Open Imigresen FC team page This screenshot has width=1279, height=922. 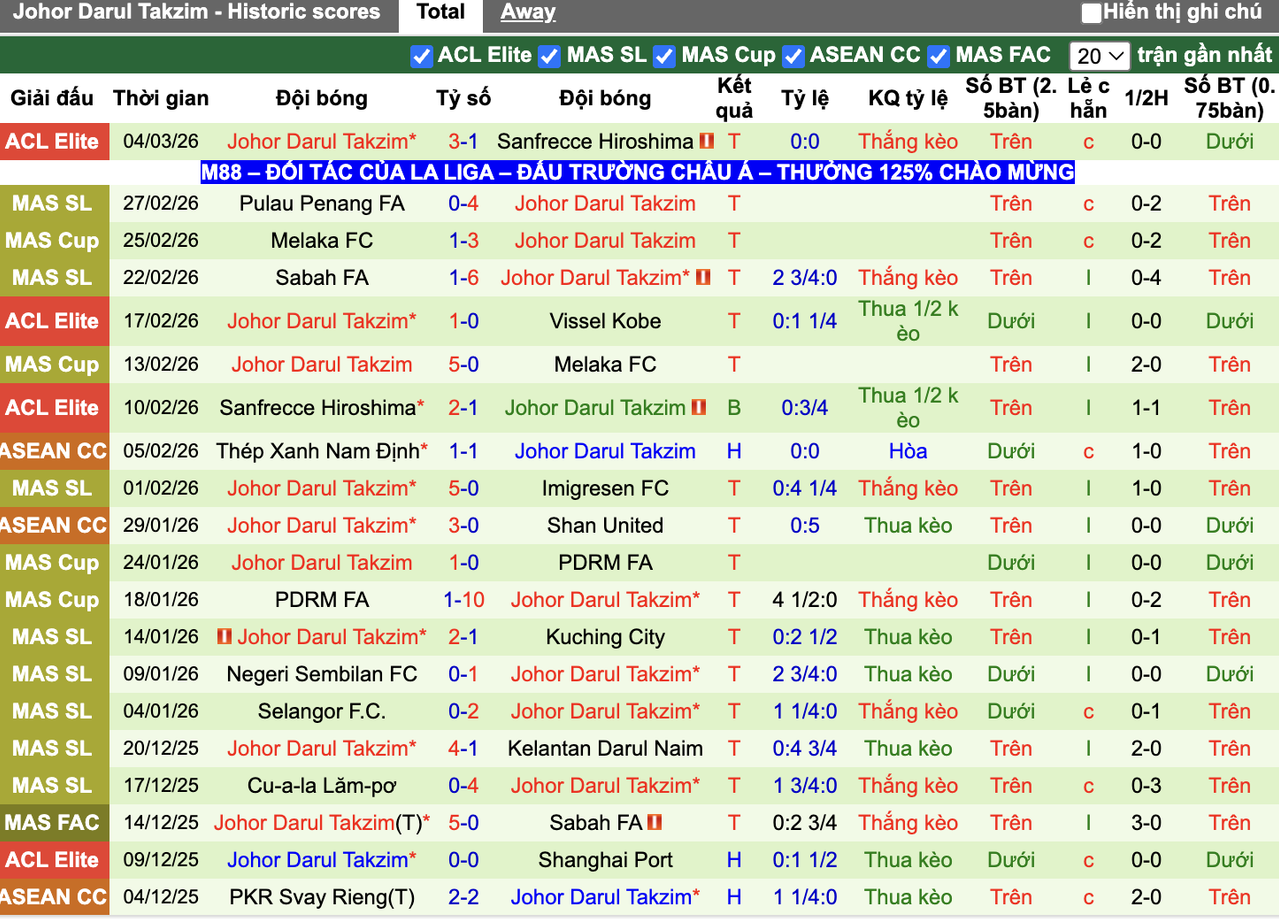tap(605, 488)
